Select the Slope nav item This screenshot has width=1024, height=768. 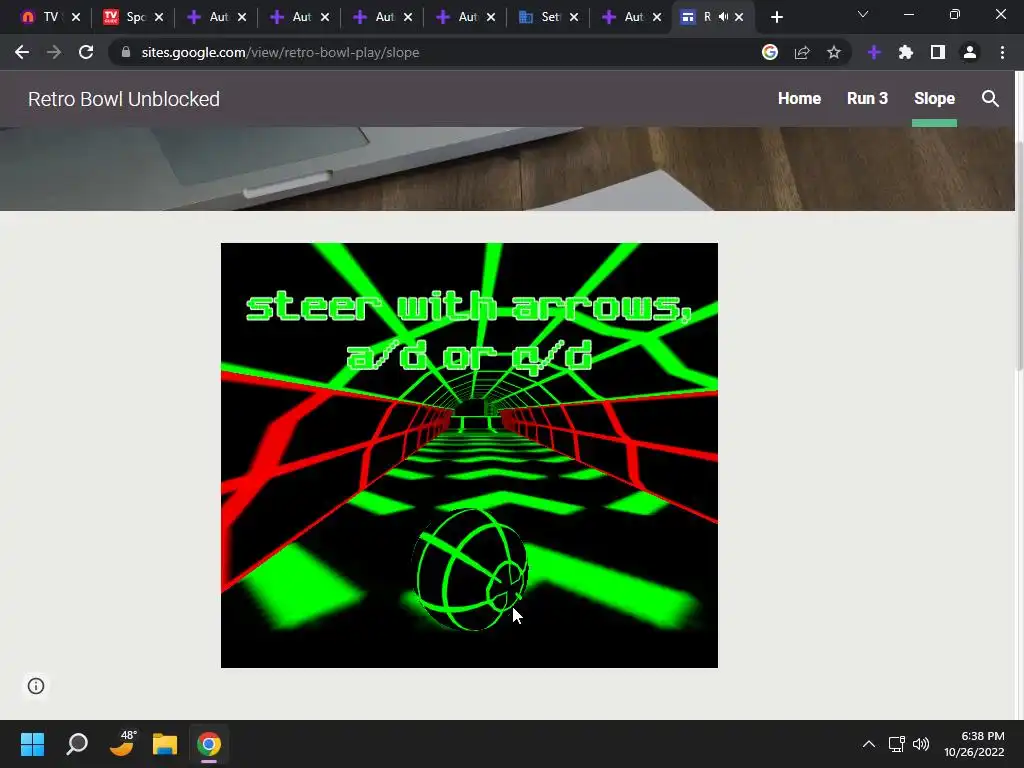coord(934,99)
